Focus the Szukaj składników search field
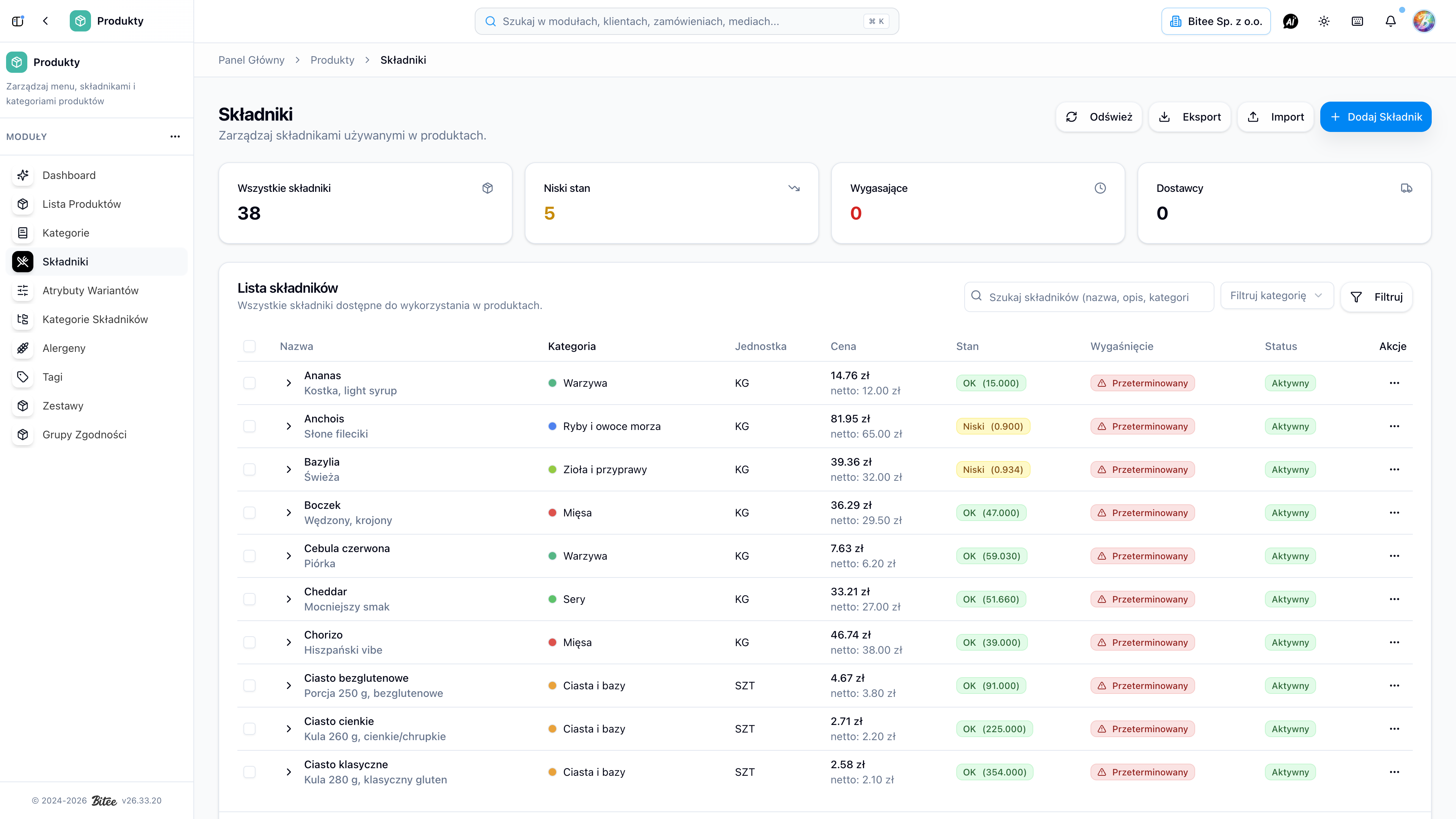 [x=1089, y=297]
